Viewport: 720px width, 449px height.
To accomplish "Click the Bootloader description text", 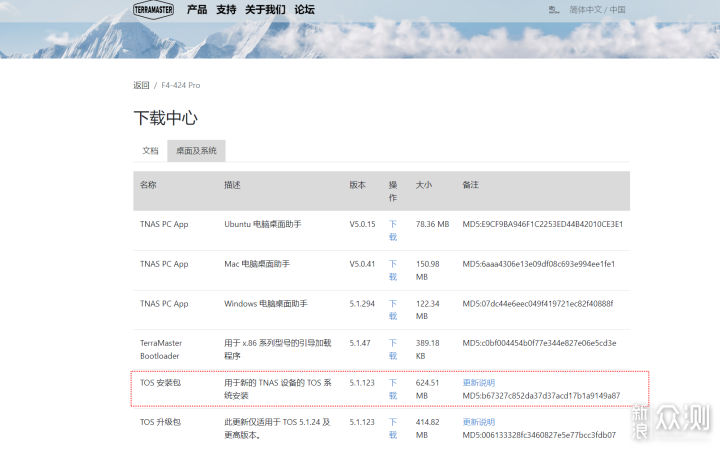I will pos(278,349).
